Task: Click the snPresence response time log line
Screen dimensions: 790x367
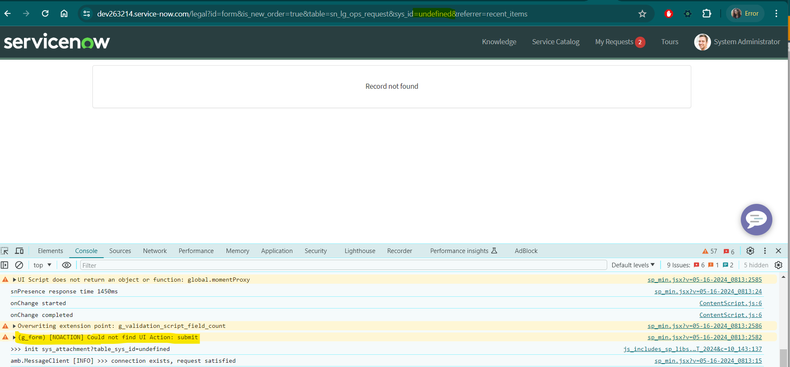Action: coord(64,291)
